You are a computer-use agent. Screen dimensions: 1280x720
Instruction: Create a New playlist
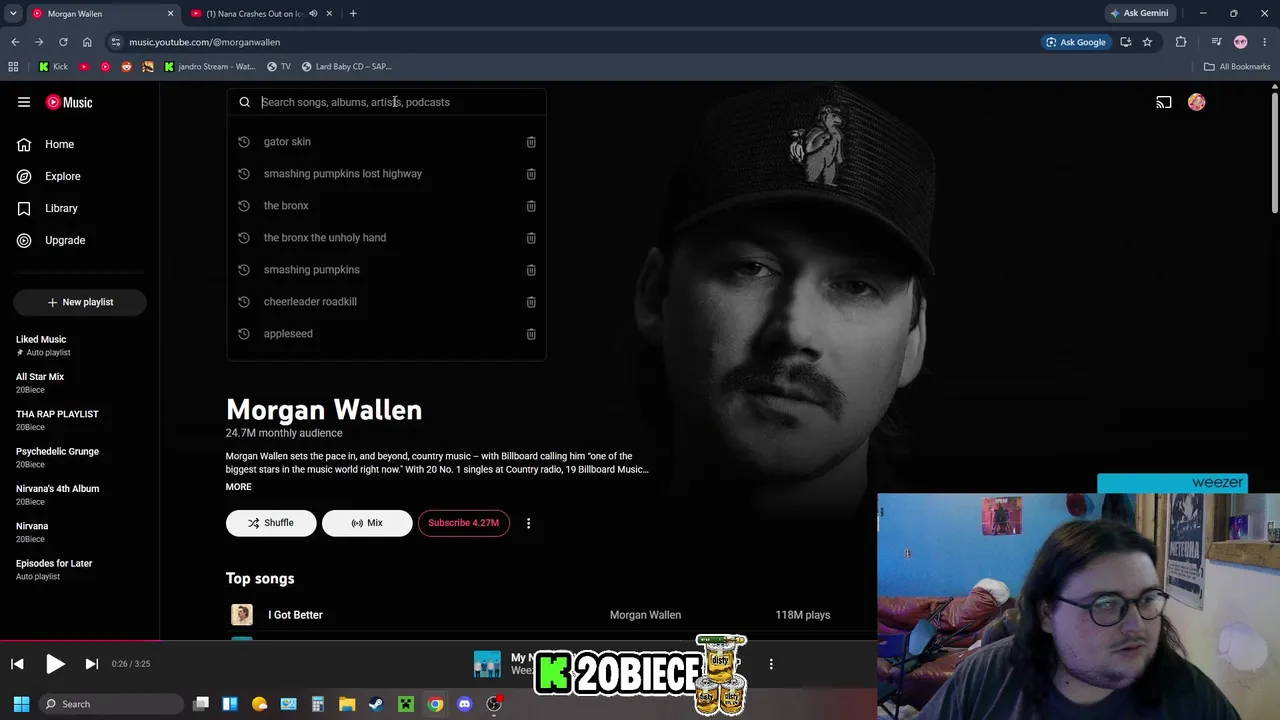click(80, 302)
